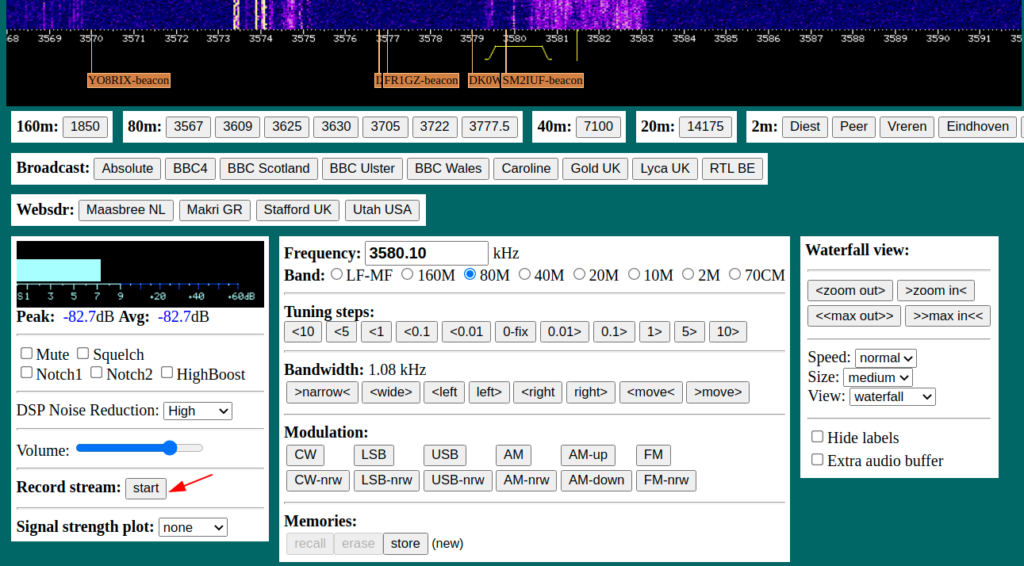Toggle the Notch1 filter

coord(26,373)
